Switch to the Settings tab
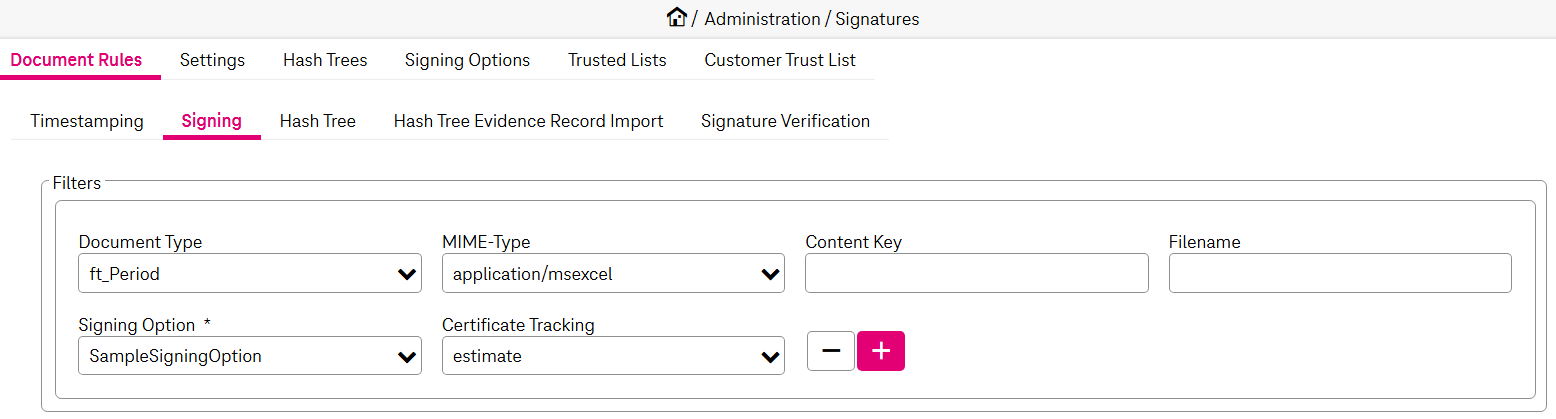Image resolution: width=1556 pixels, height=419 pixels. click(x=212, y=60)
